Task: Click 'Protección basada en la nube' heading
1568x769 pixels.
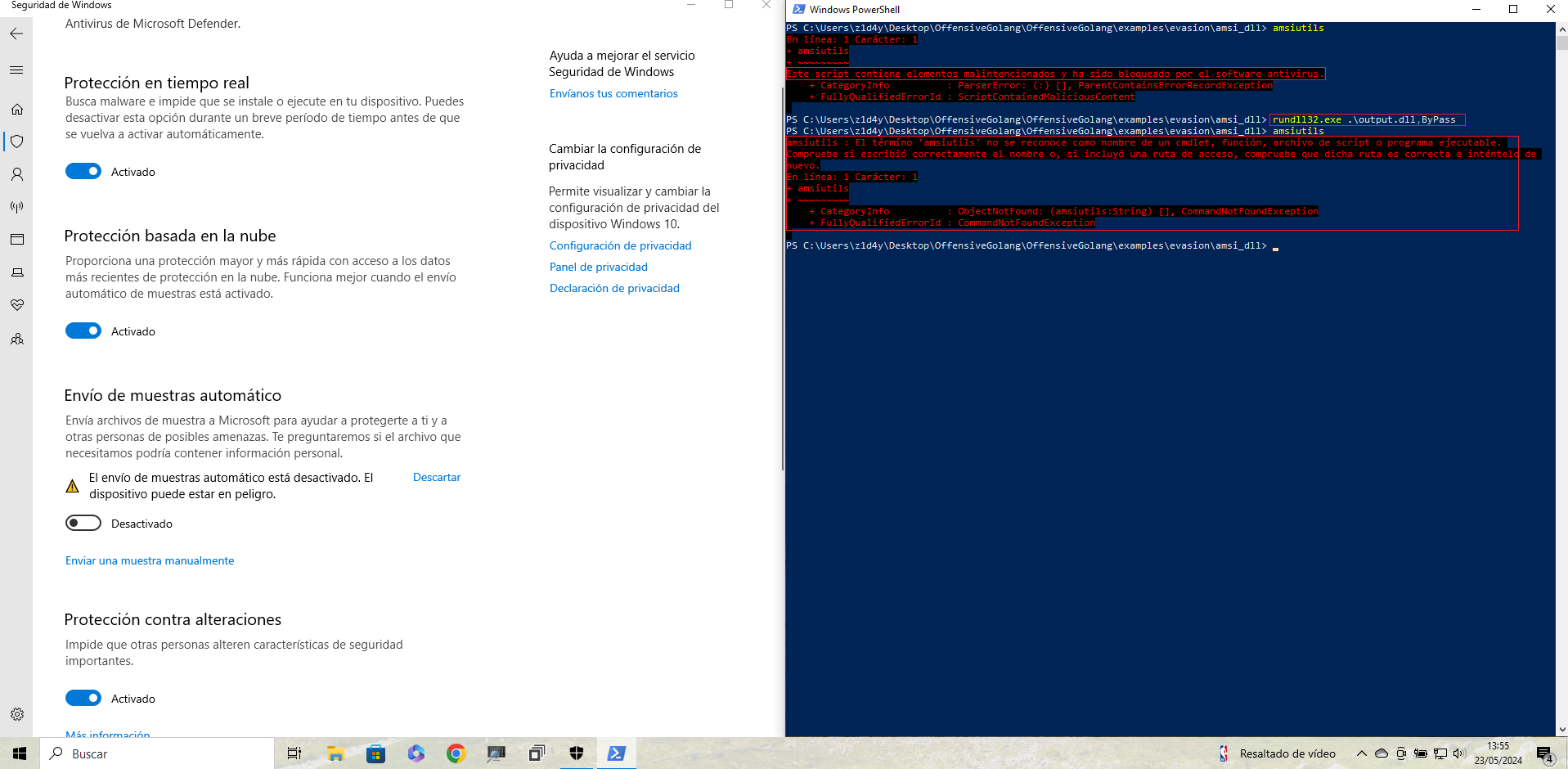Action: tap(170, 236)
